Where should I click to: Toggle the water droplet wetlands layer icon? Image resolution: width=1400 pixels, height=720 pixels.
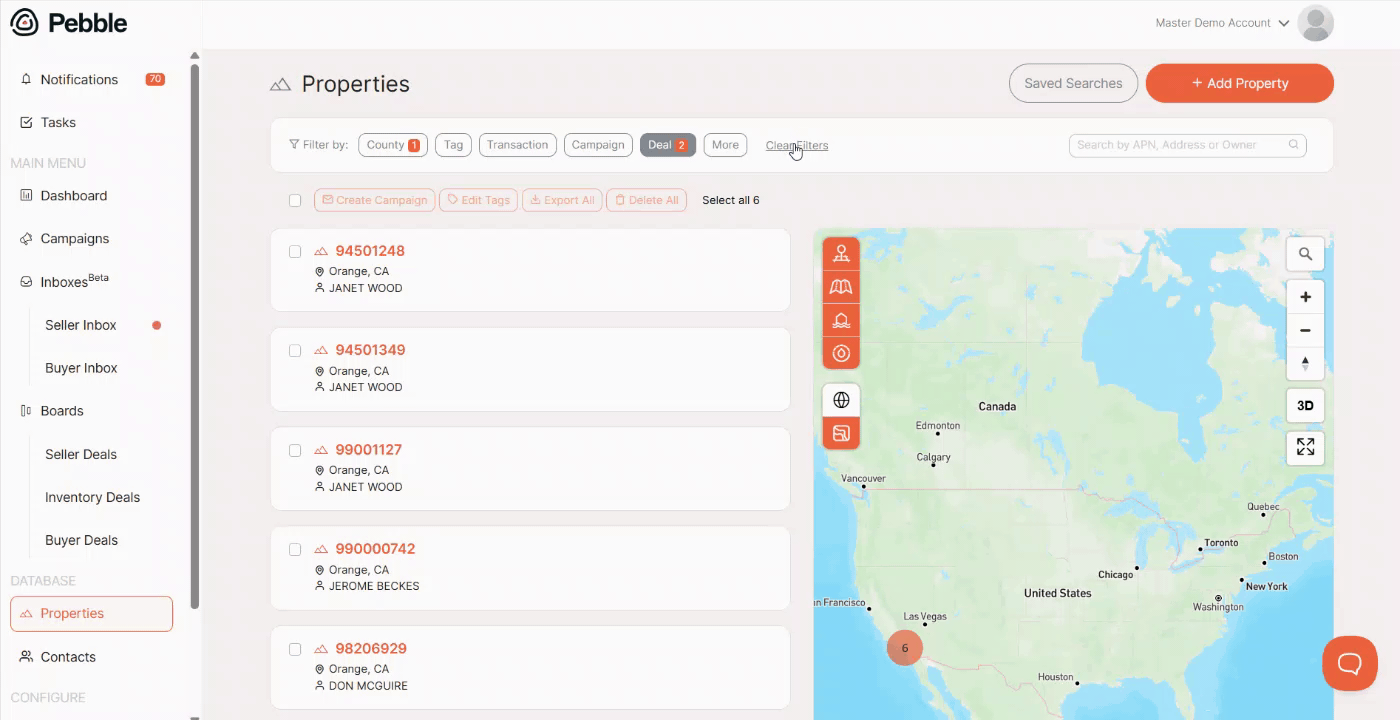point(841,353)
